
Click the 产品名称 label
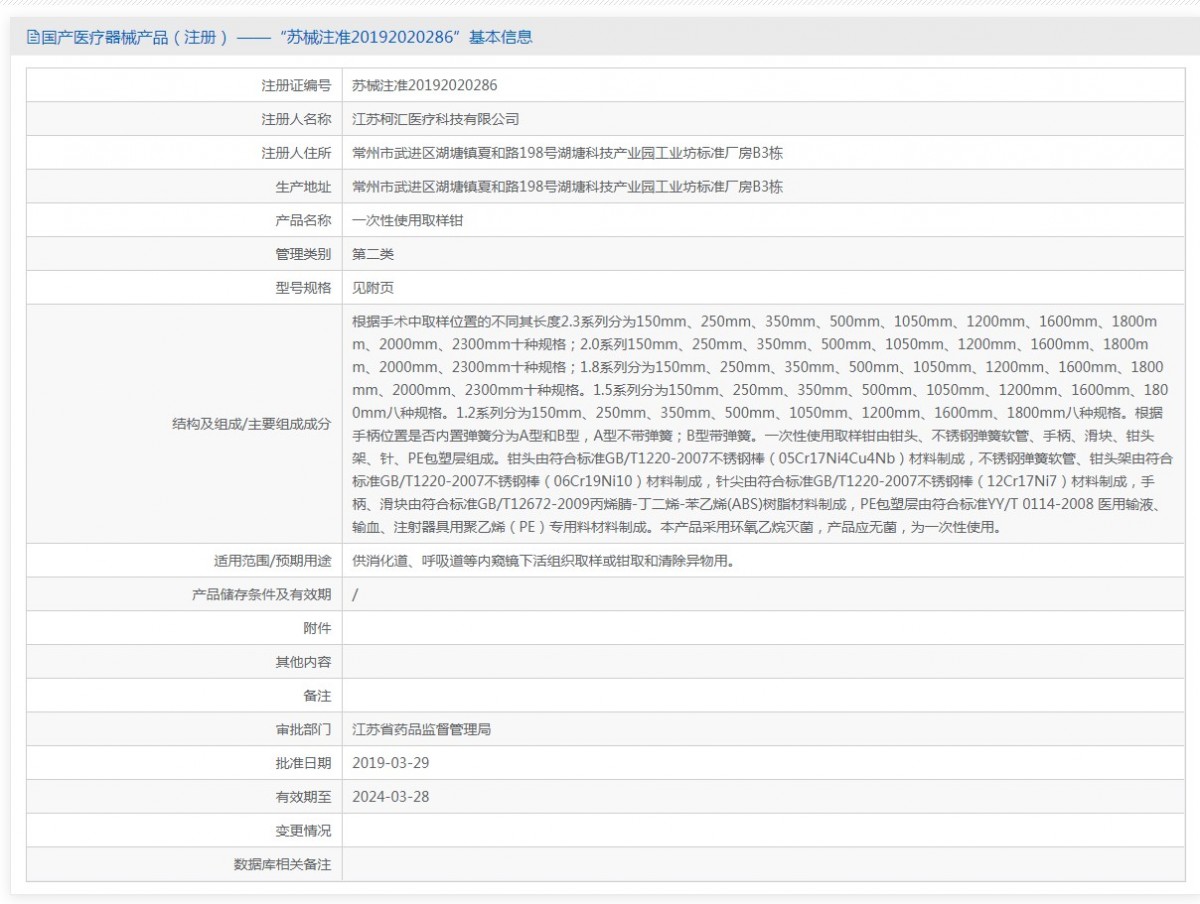tap(303, 220)
